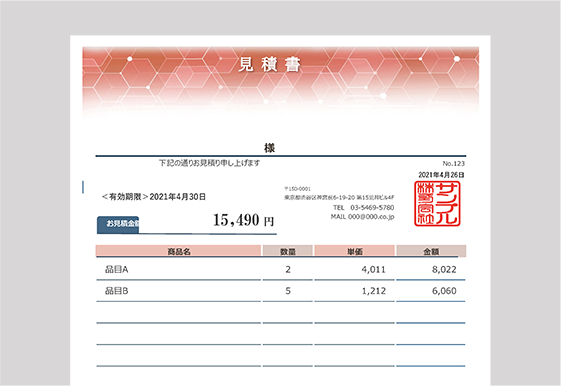
Task: Click the MAIL 000@000.co.jp line
Action: (x=362, y=217)
